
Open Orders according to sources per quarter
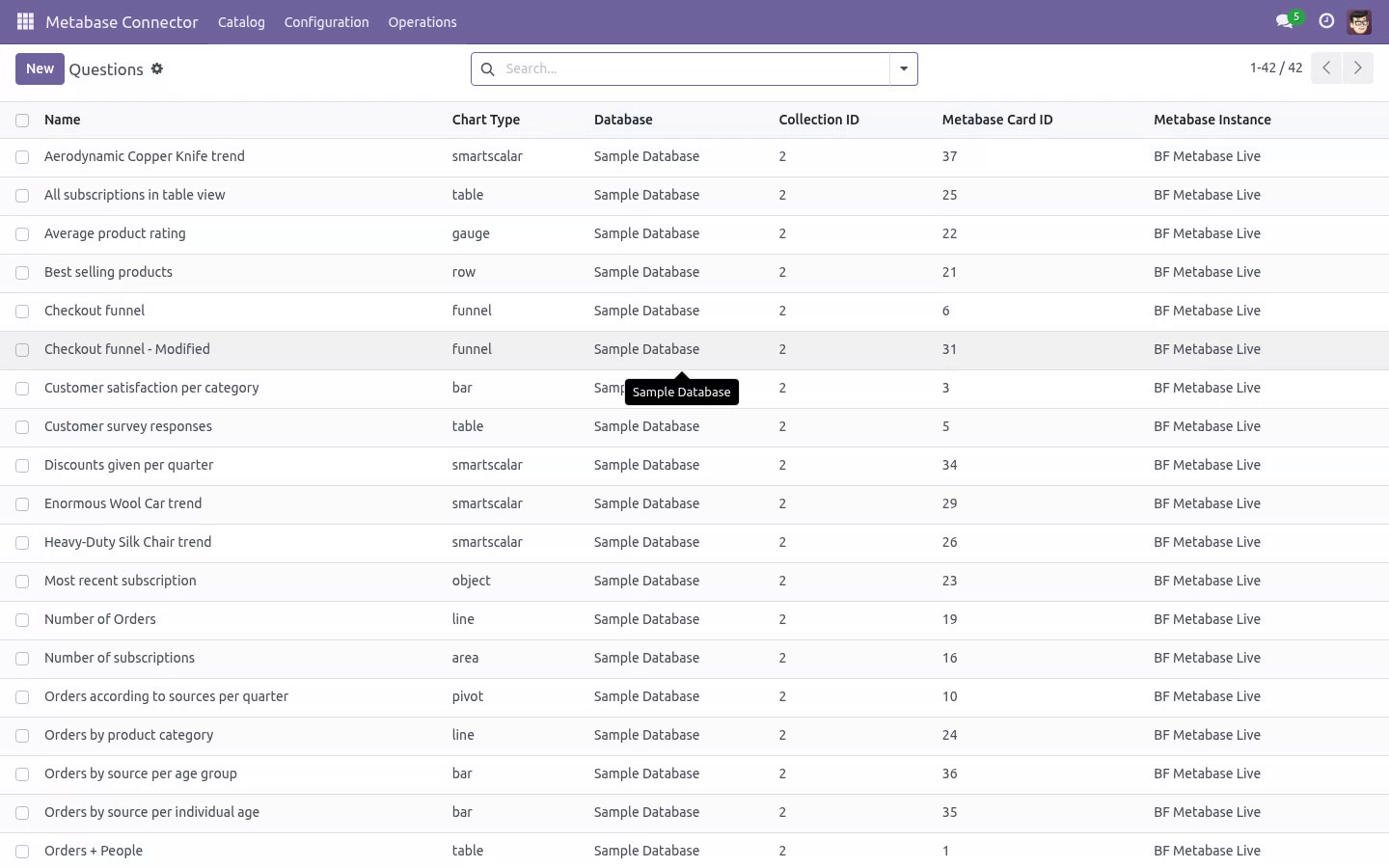coord(166,696)
